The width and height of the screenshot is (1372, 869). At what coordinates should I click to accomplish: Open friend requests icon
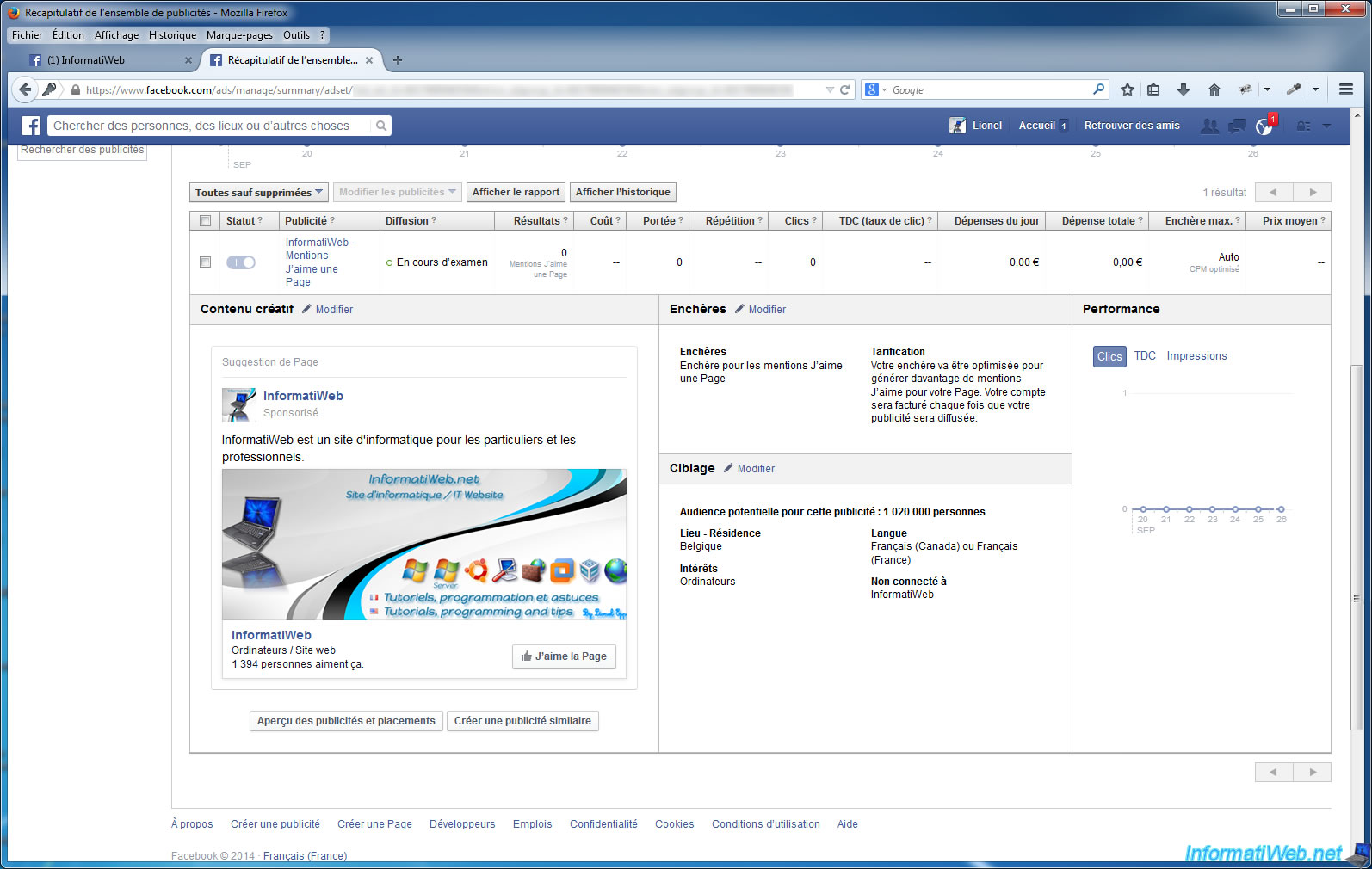[1209, 126]
